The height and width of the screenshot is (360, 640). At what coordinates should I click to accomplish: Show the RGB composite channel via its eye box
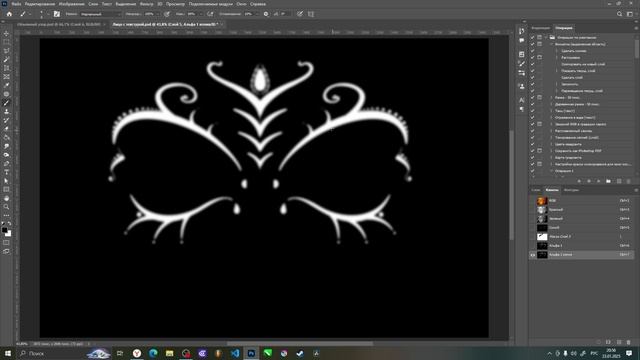point(533,201)
